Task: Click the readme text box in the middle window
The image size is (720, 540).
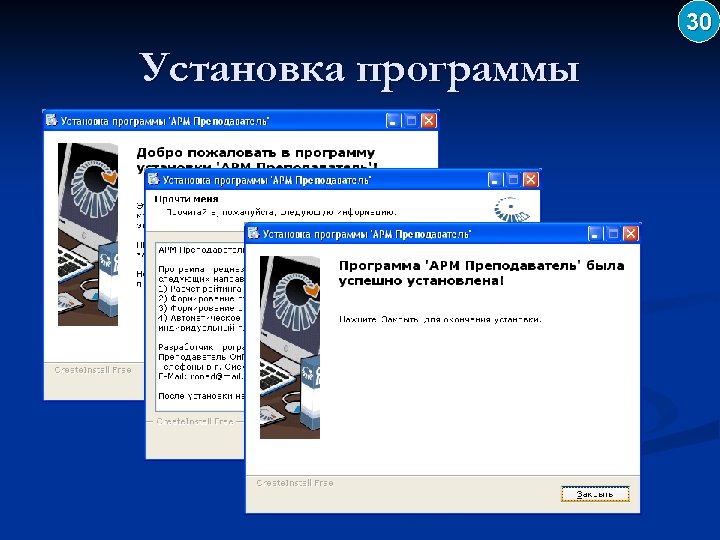Action: (x=201, y=326)
